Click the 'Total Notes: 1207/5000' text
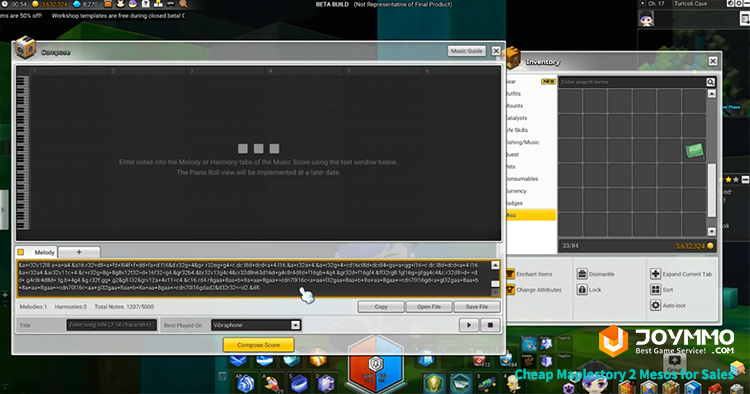Viewport: 750px width, 394px height. click(x=124, y=307)
